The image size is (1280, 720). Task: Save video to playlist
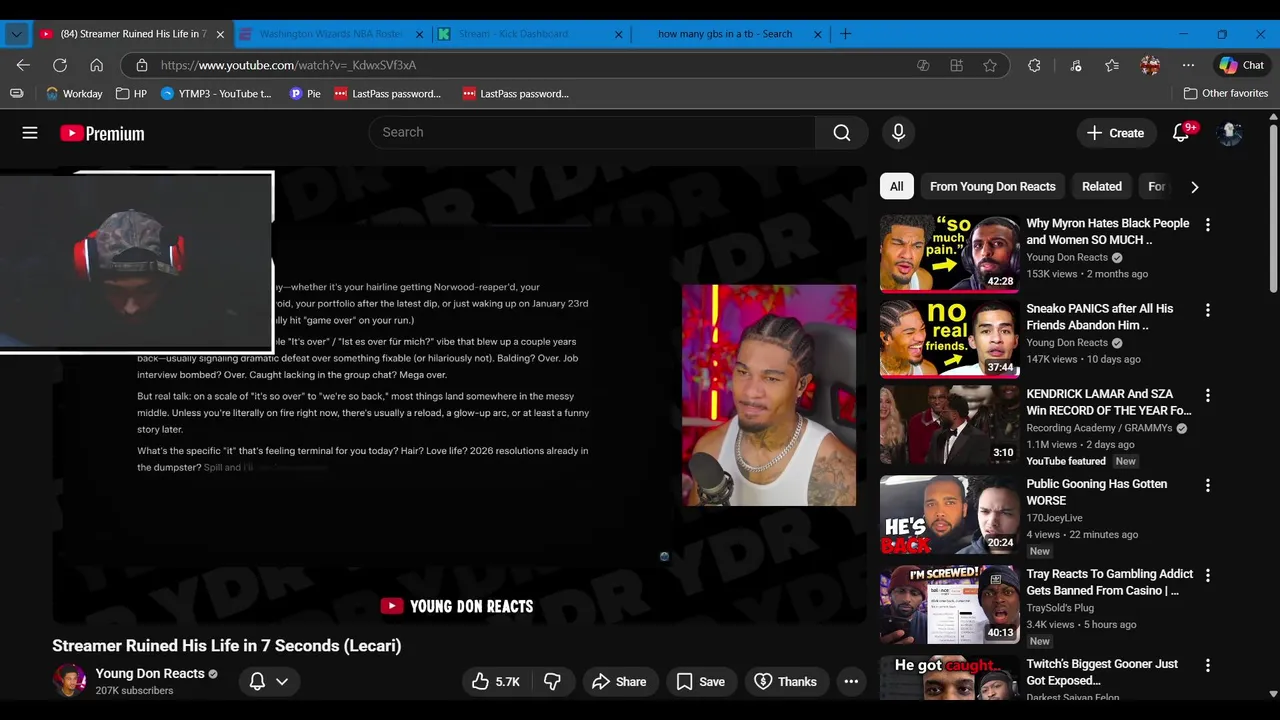[701, 682]
